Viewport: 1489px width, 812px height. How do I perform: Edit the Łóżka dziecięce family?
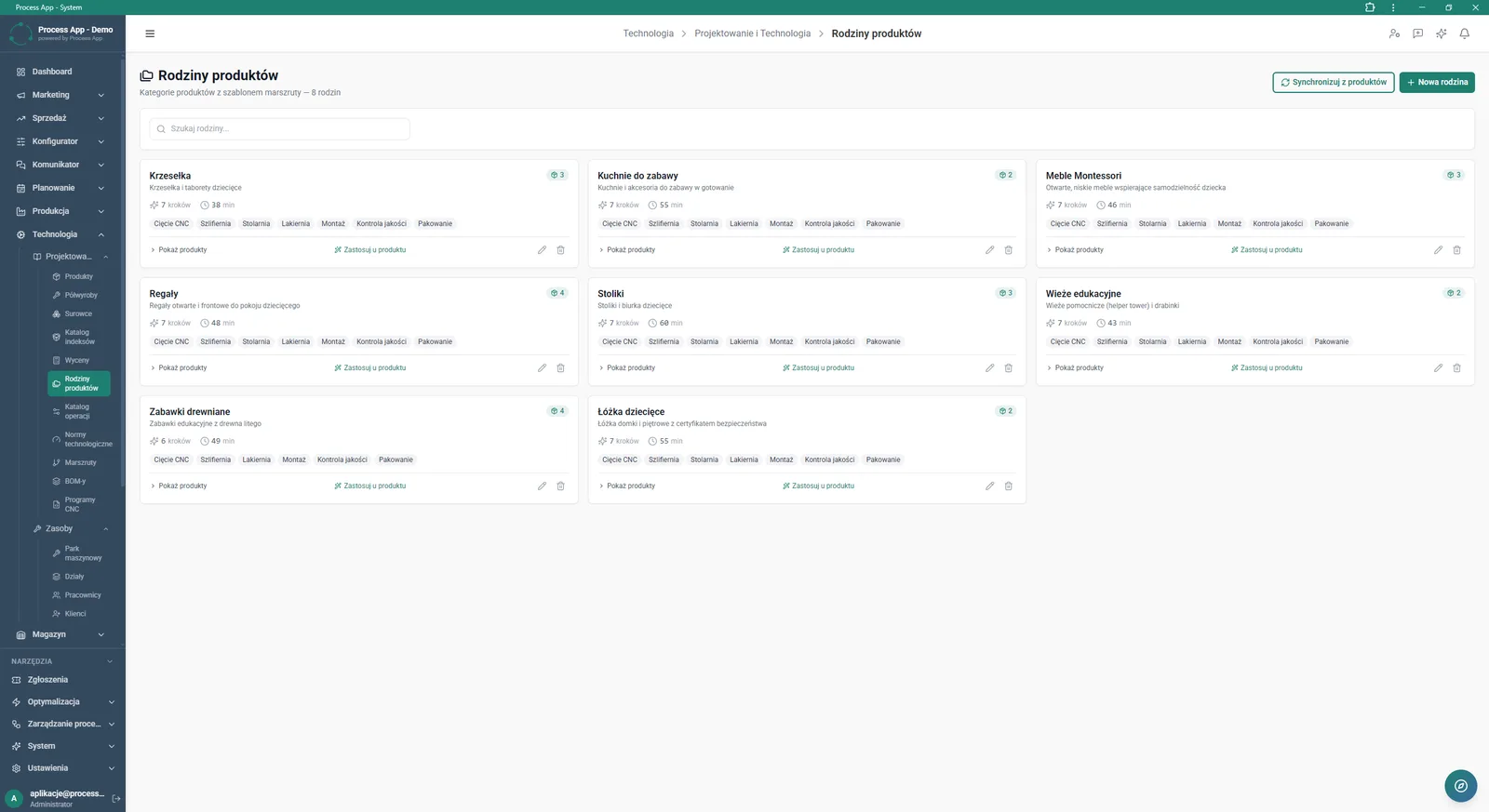tap(989, 486)
